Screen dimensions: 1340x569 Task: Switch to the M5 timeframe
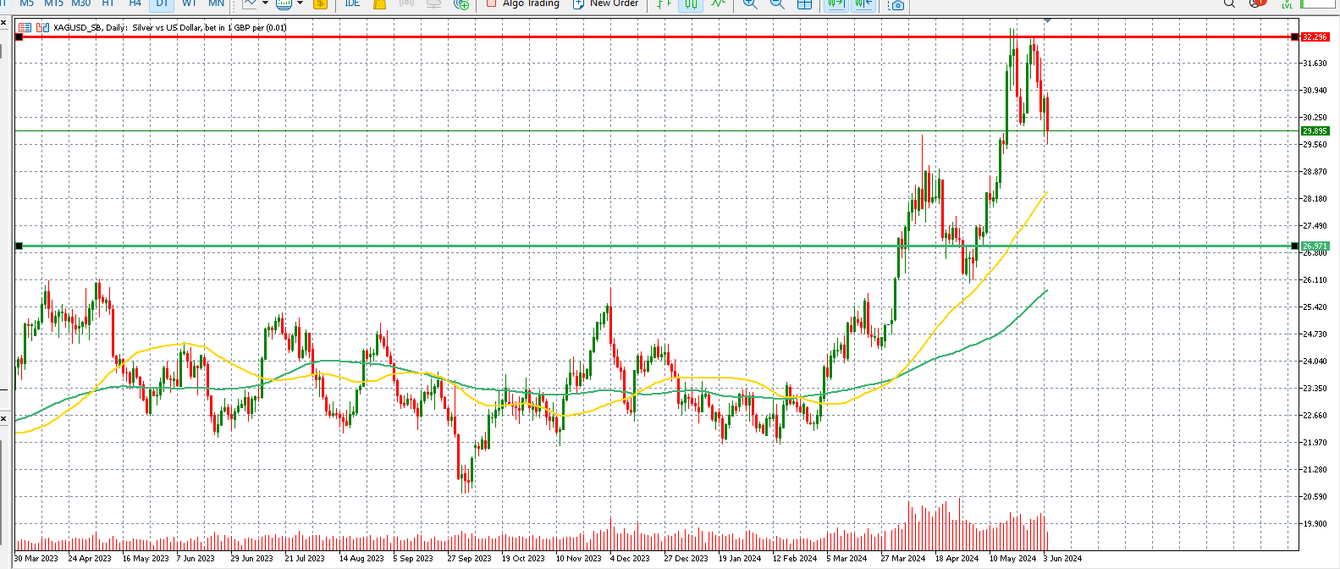pyautogui.click(x=27, y=3)
